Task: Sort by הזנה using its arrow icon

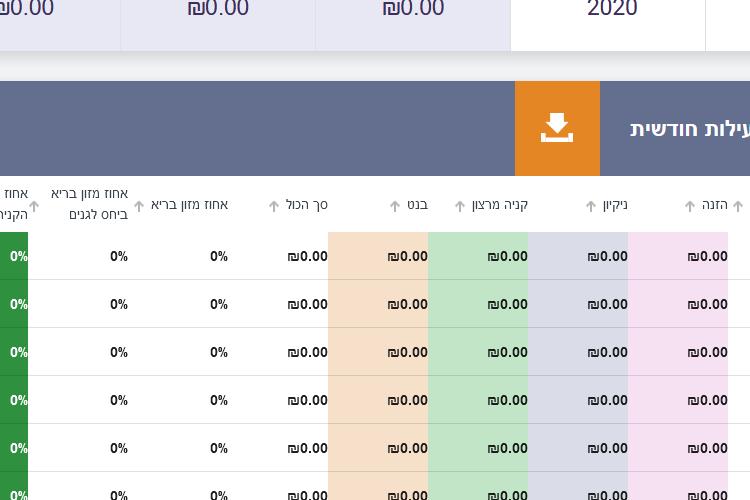Action: [x=690, y=206]
